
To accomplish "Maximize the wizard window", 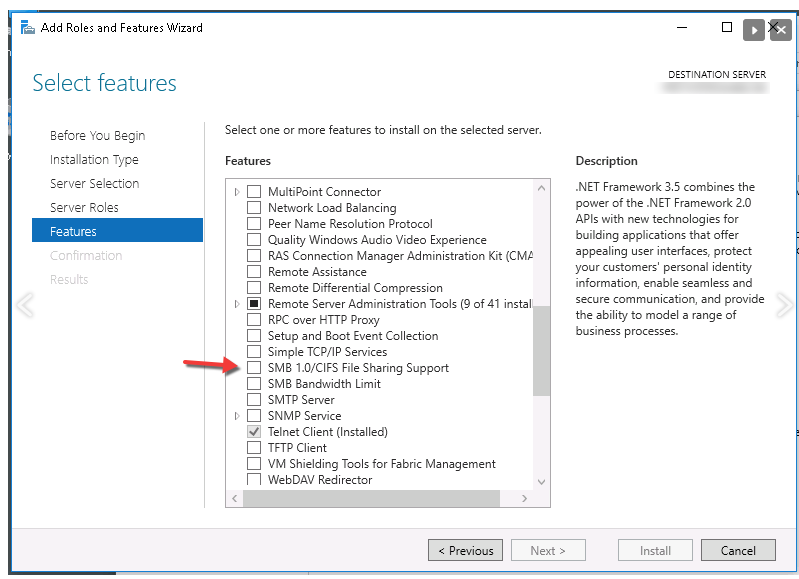I will point(727,28).
